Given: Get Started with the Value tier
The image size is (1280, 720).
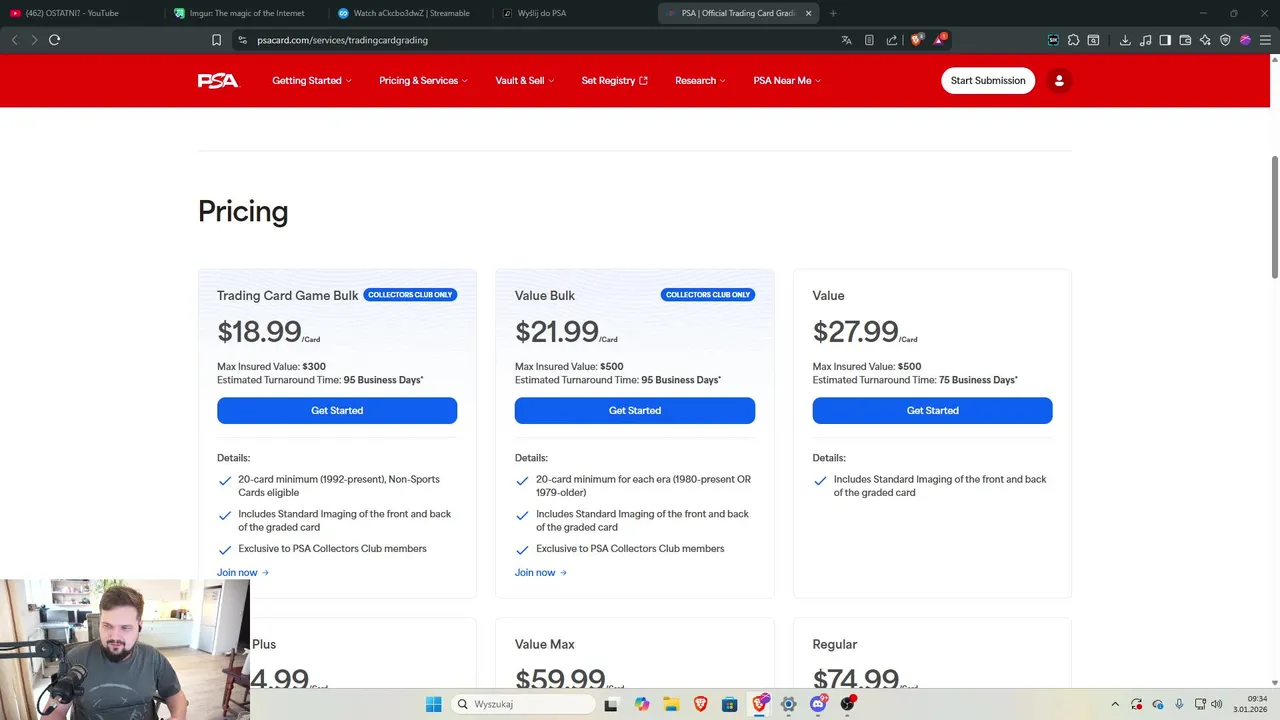Looking at the screenshot, I should pos(932,411).
